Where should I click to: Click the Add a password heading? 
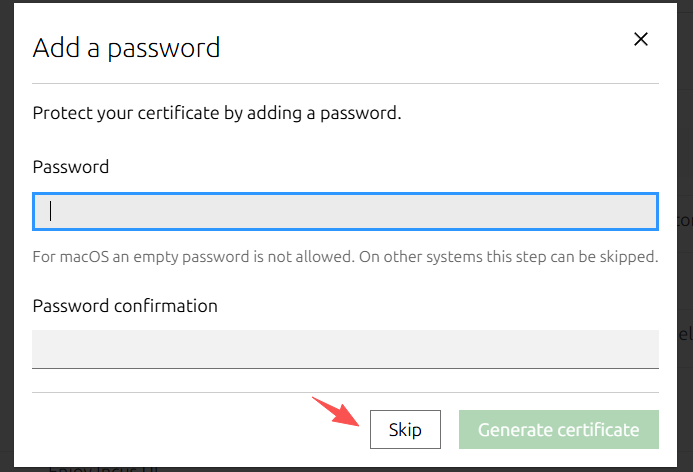pos(126,48)
